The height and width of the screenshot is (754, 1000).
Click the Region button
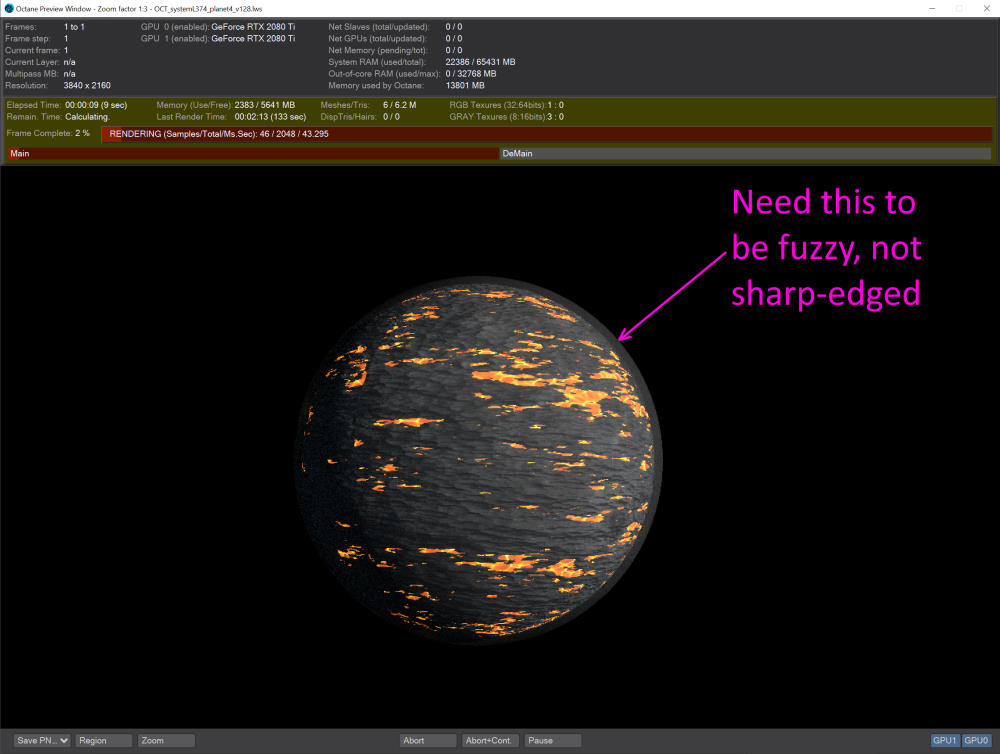point(104,741)
